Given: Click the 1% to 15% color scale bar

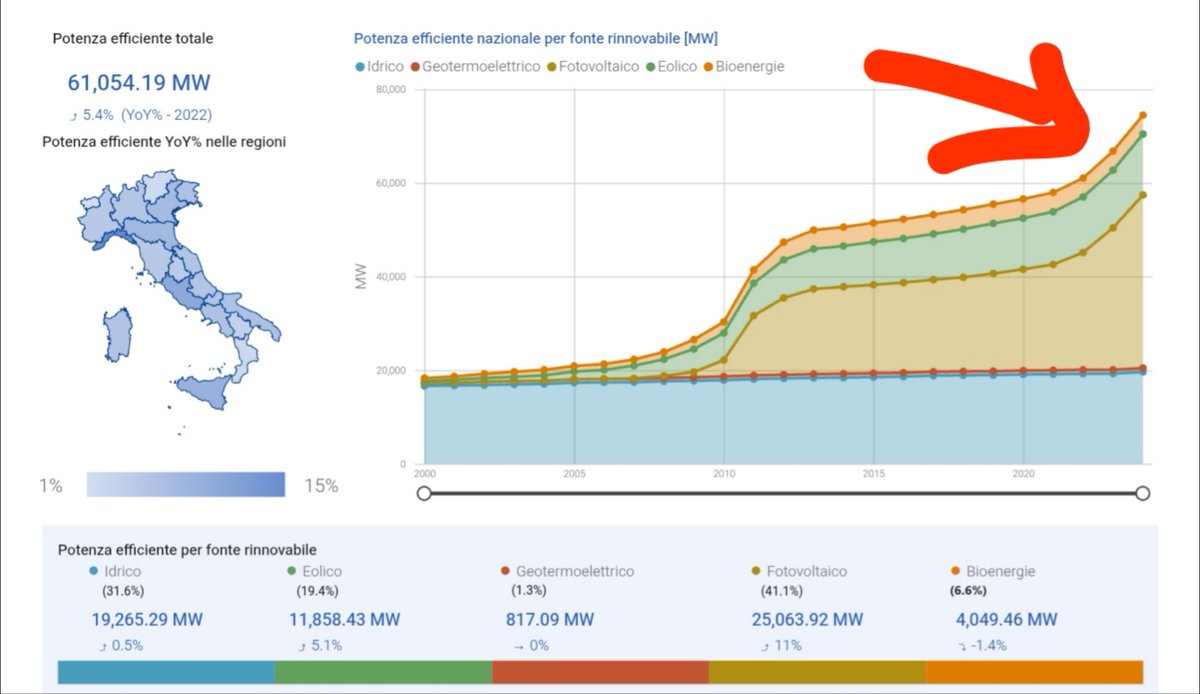Looking at the screenshot, I should click(186, 485).
